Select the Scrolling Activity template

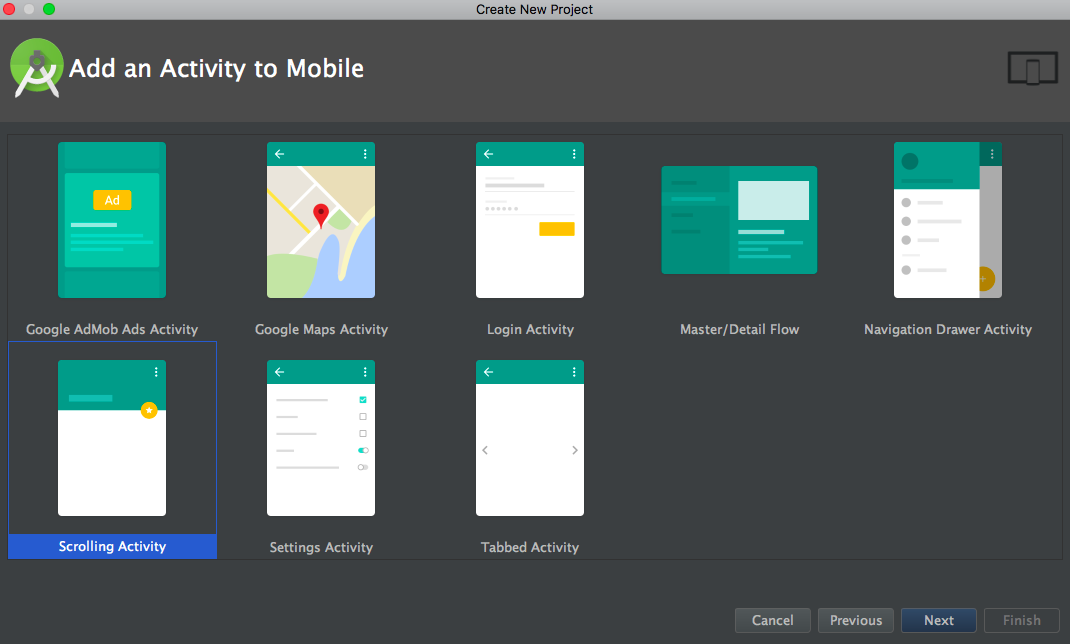[x=111, y=438]
